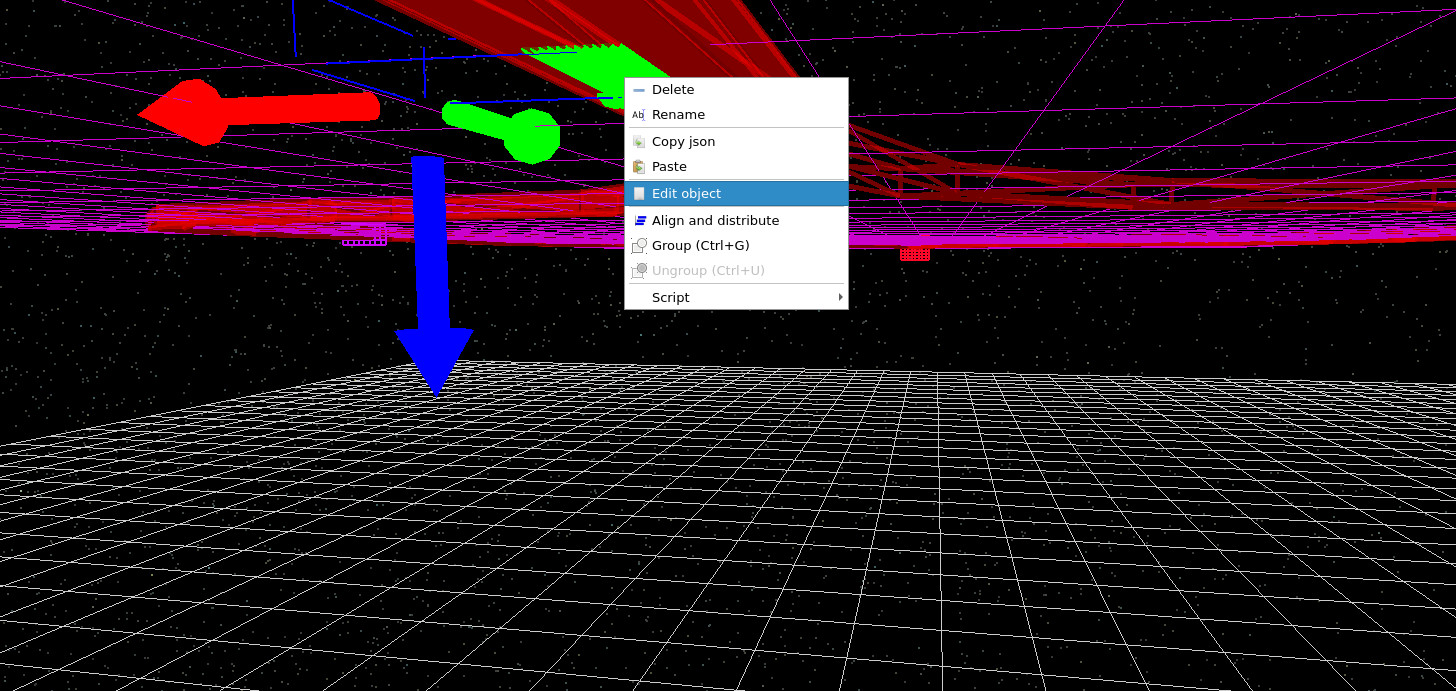
Task: Choose Edit object from the context menu
Action: click(x=686, y=193)
